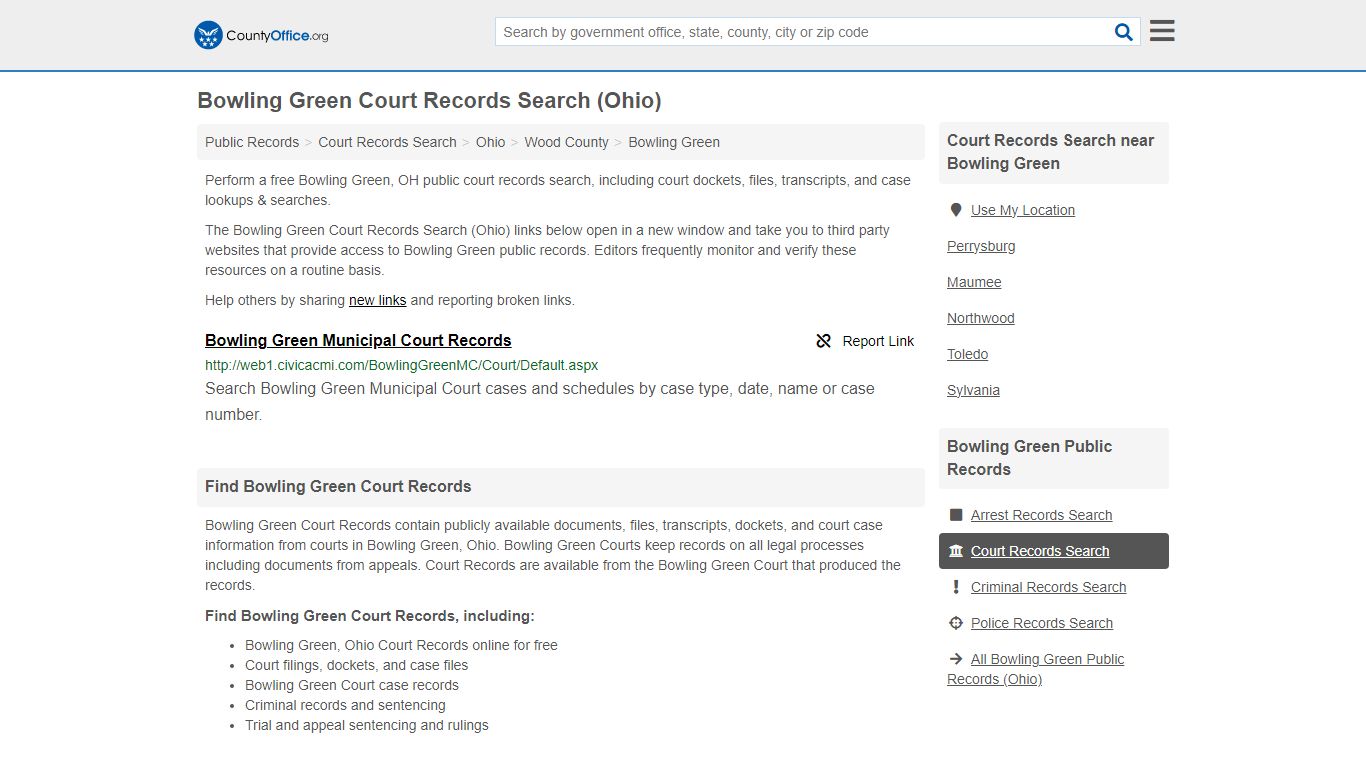Open All Bowling Green Public Records (Ohio)

pyautogui.click(x=1036, y=669)
